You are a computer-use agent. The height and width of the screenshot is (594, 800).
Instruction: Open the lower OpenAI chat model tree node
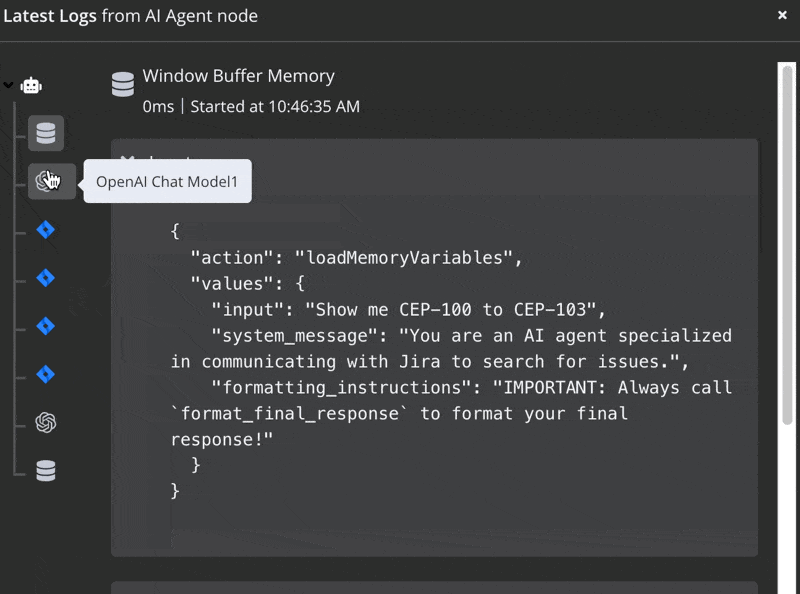(x=45, y=423)
